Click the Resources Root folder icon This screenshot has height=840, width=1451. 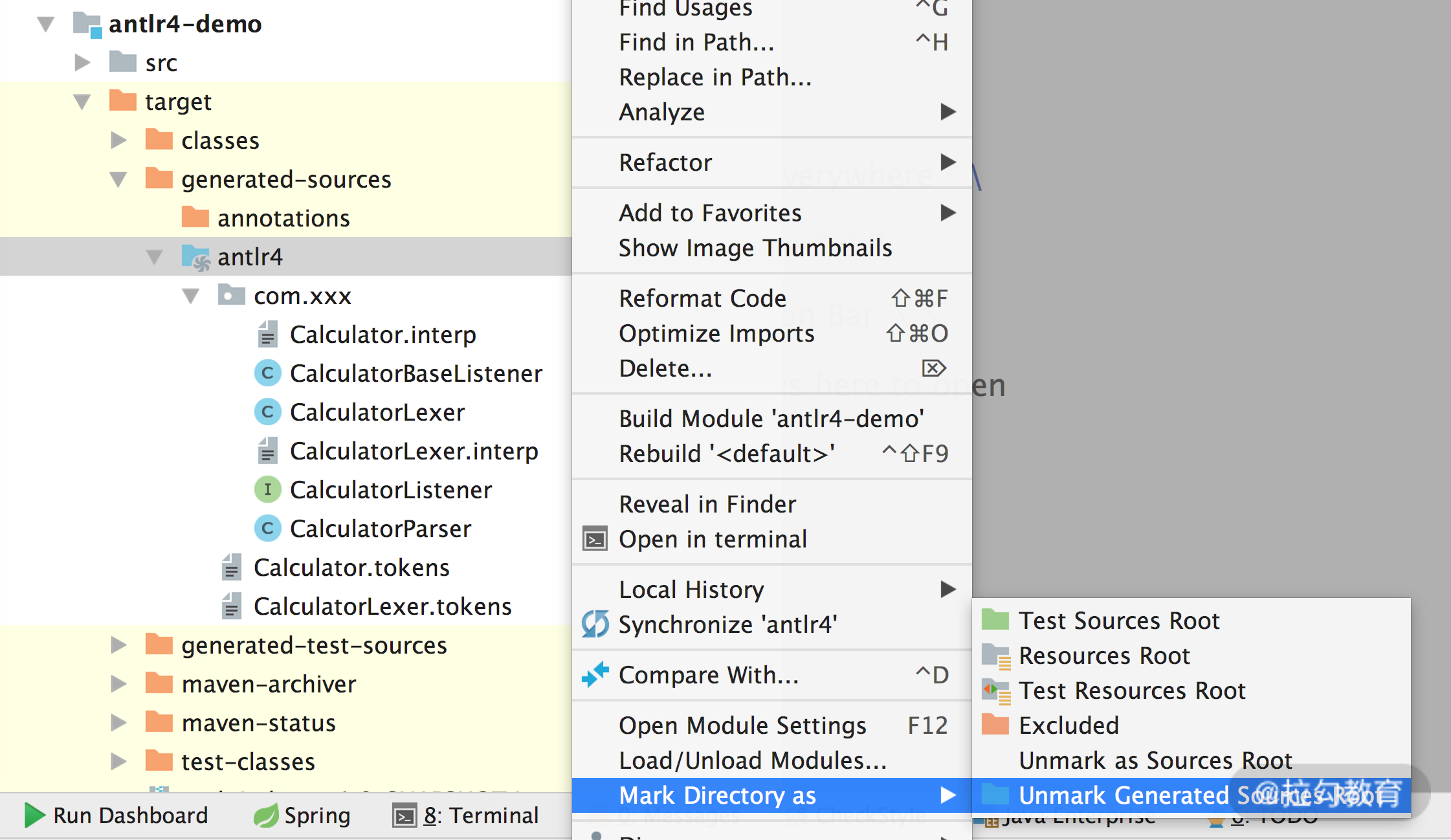pyautogui.click(x=995, y=656)
